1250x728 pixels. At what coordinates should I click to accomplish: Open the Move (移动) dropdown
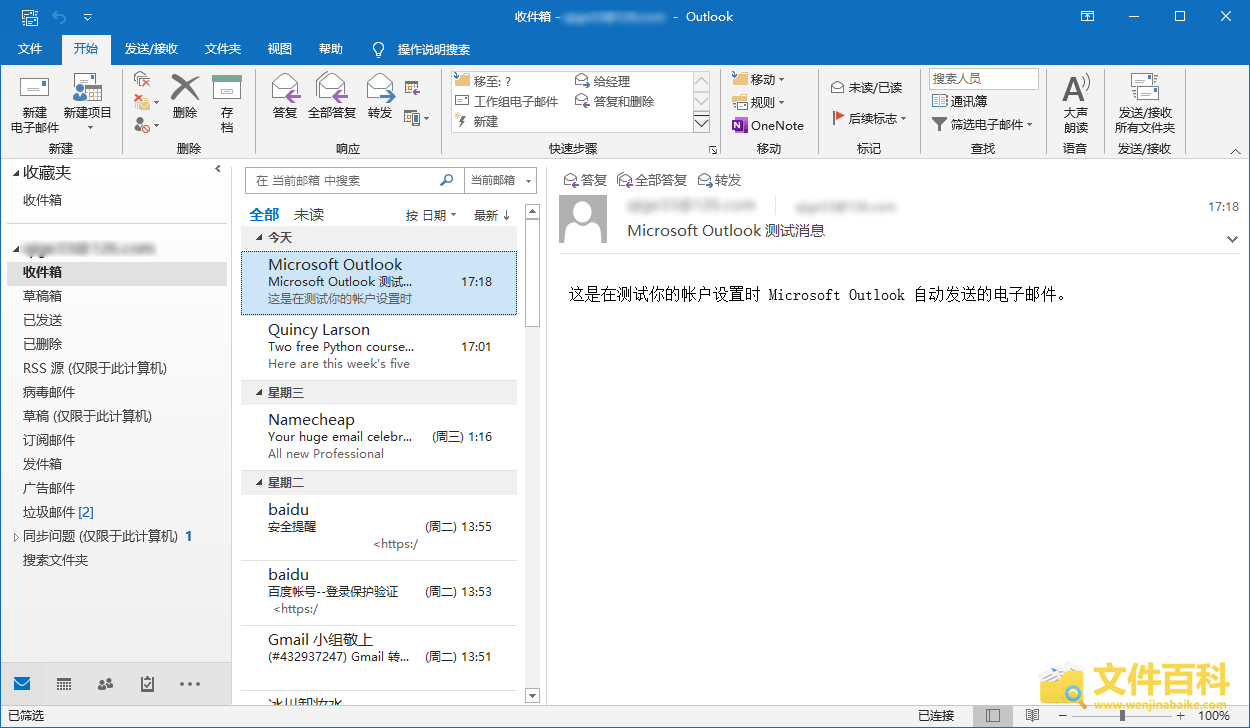(x=758, y=79)
